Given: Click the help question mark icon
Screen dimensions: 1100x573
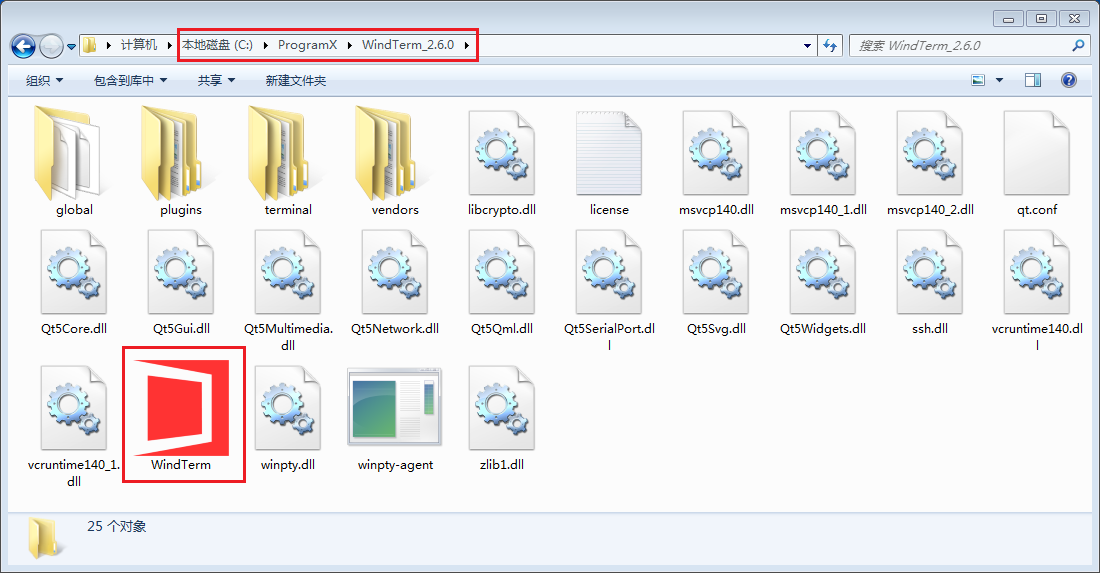Looking at the screenshot, I should 1068,80.
